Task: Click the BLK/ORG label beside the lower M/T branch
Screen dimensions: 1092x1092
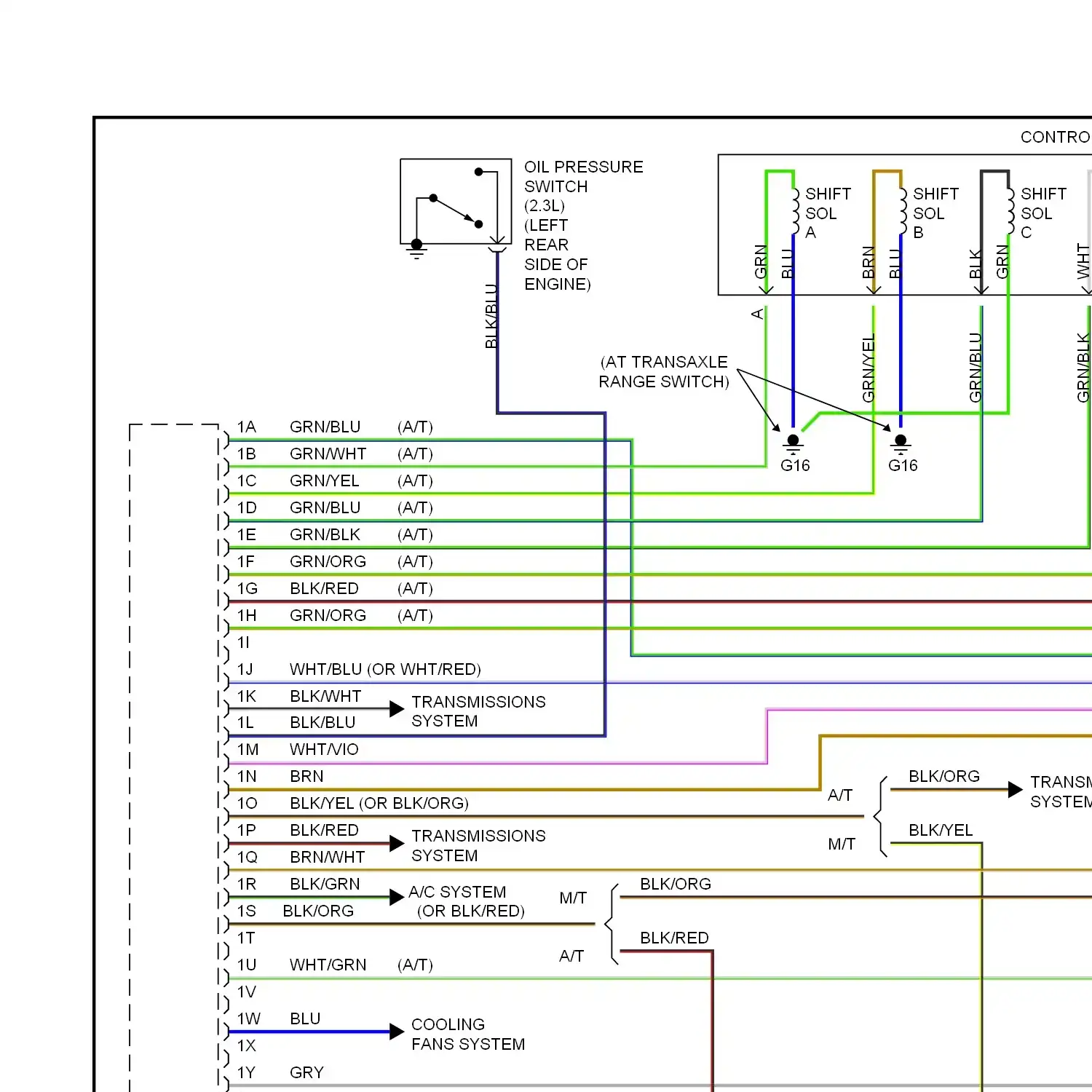Action: [676, 885]
